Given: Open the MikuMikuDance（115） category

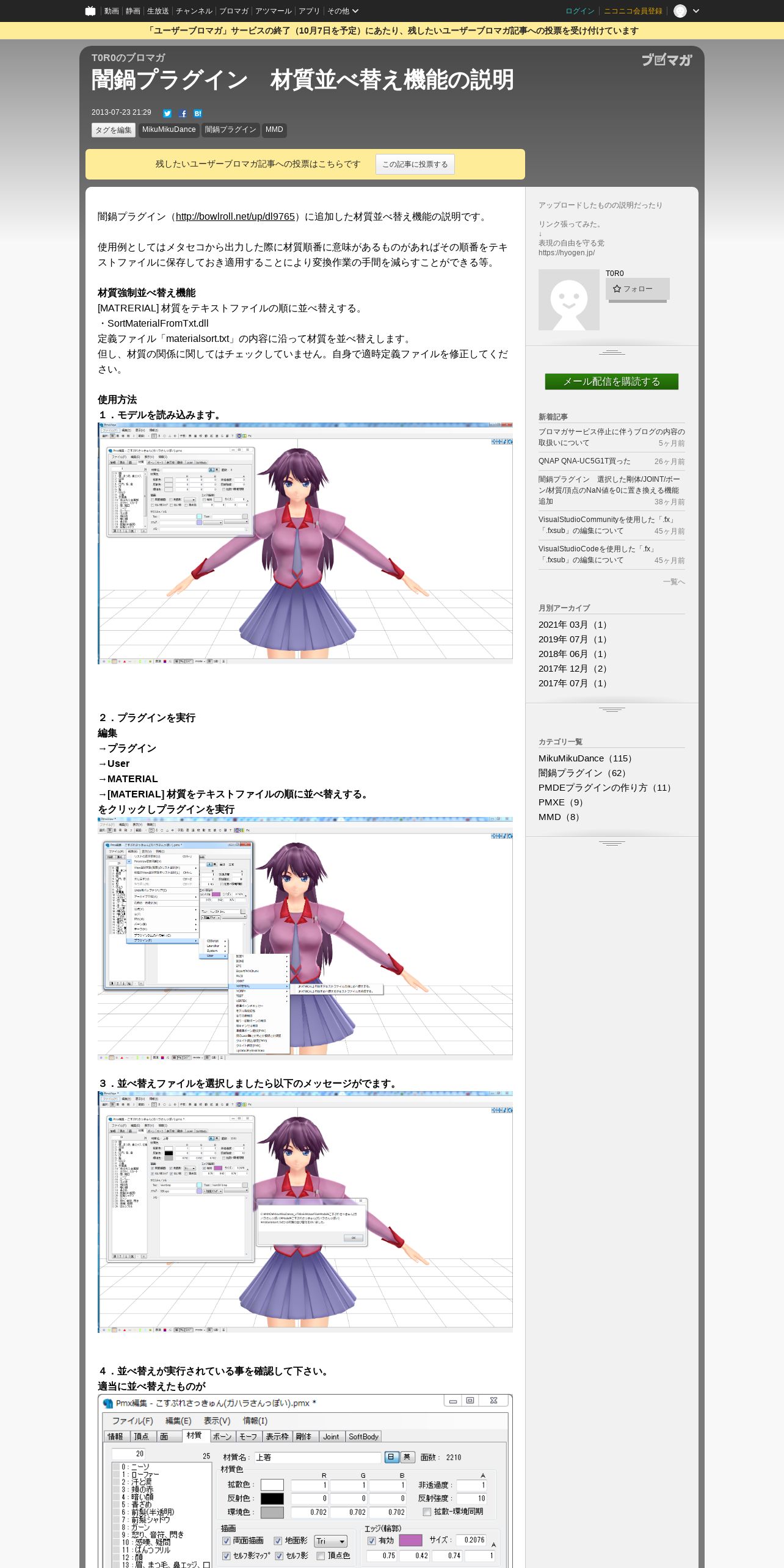Looking at the screenshot, I should pyautogui.click(x=587, y=758).
